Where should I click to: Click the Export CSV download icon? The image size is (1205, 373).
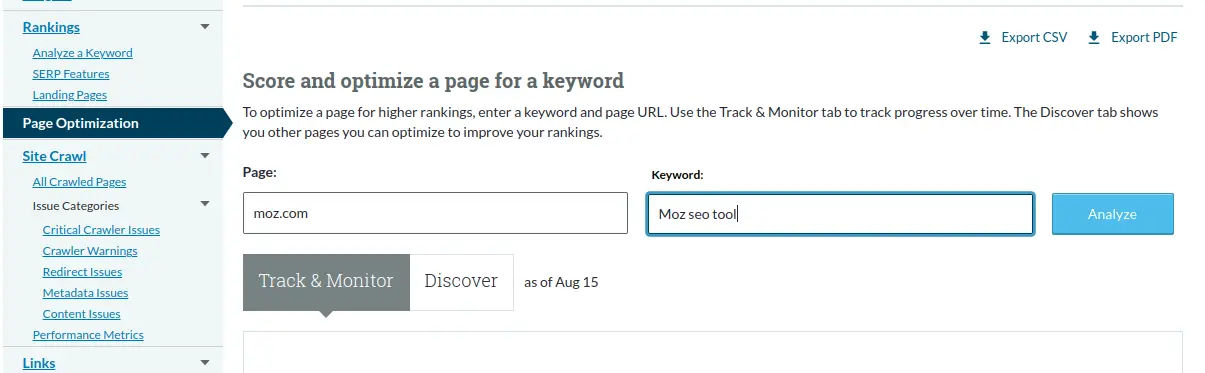(985, 38)
